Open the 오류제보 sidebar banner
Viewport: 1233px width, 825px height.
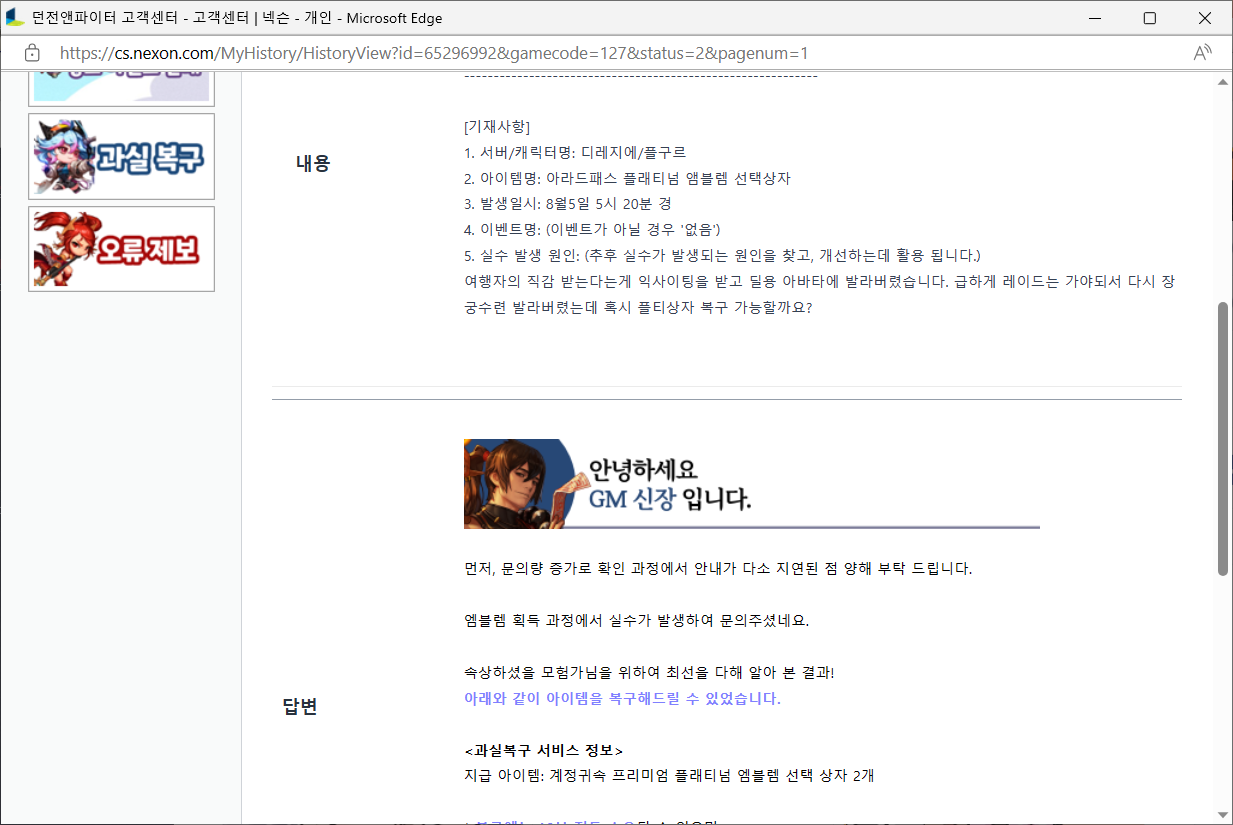click(x=121, y=249)
